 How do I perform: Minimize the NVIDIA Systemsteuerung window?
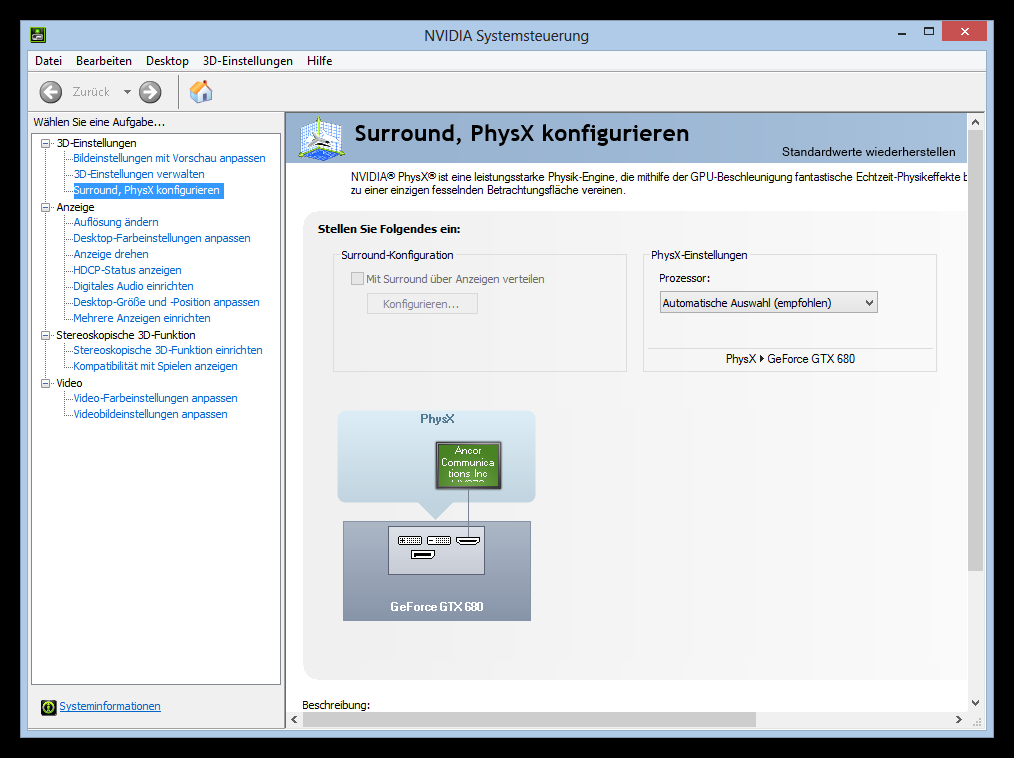click(x=902, y=32)
